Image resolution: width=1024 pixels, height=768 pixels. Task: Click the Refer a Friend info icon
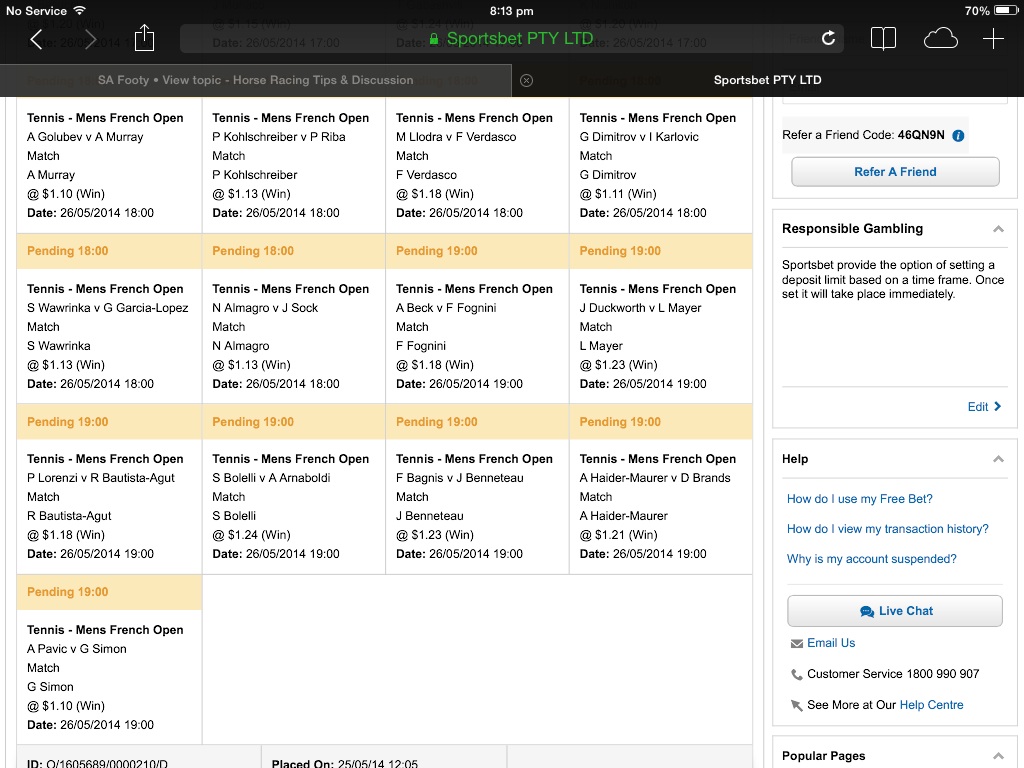click(x=958, y=136)
